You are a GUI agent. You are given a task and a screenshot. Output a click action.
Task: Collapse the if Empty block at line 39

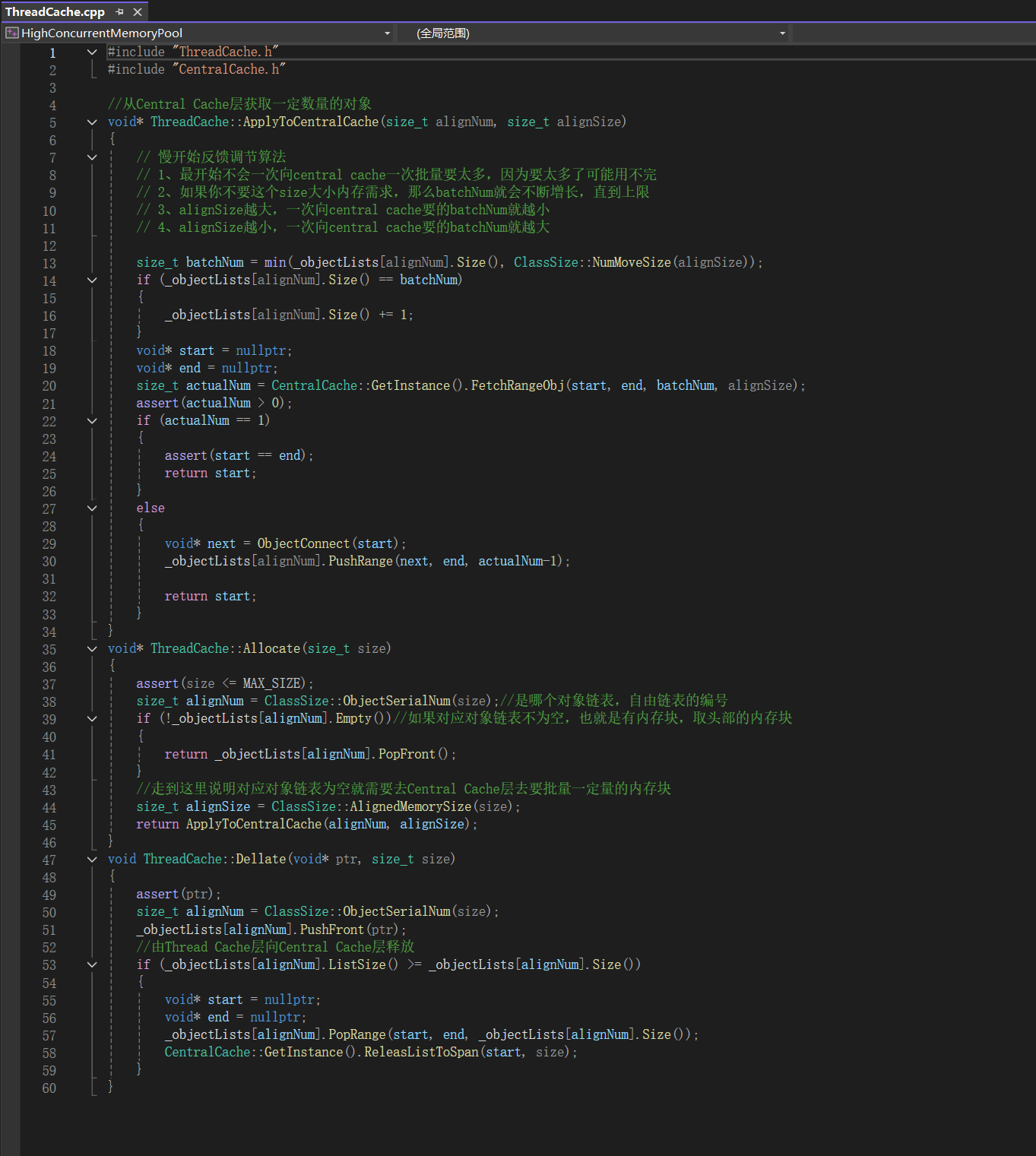[92, 719]
